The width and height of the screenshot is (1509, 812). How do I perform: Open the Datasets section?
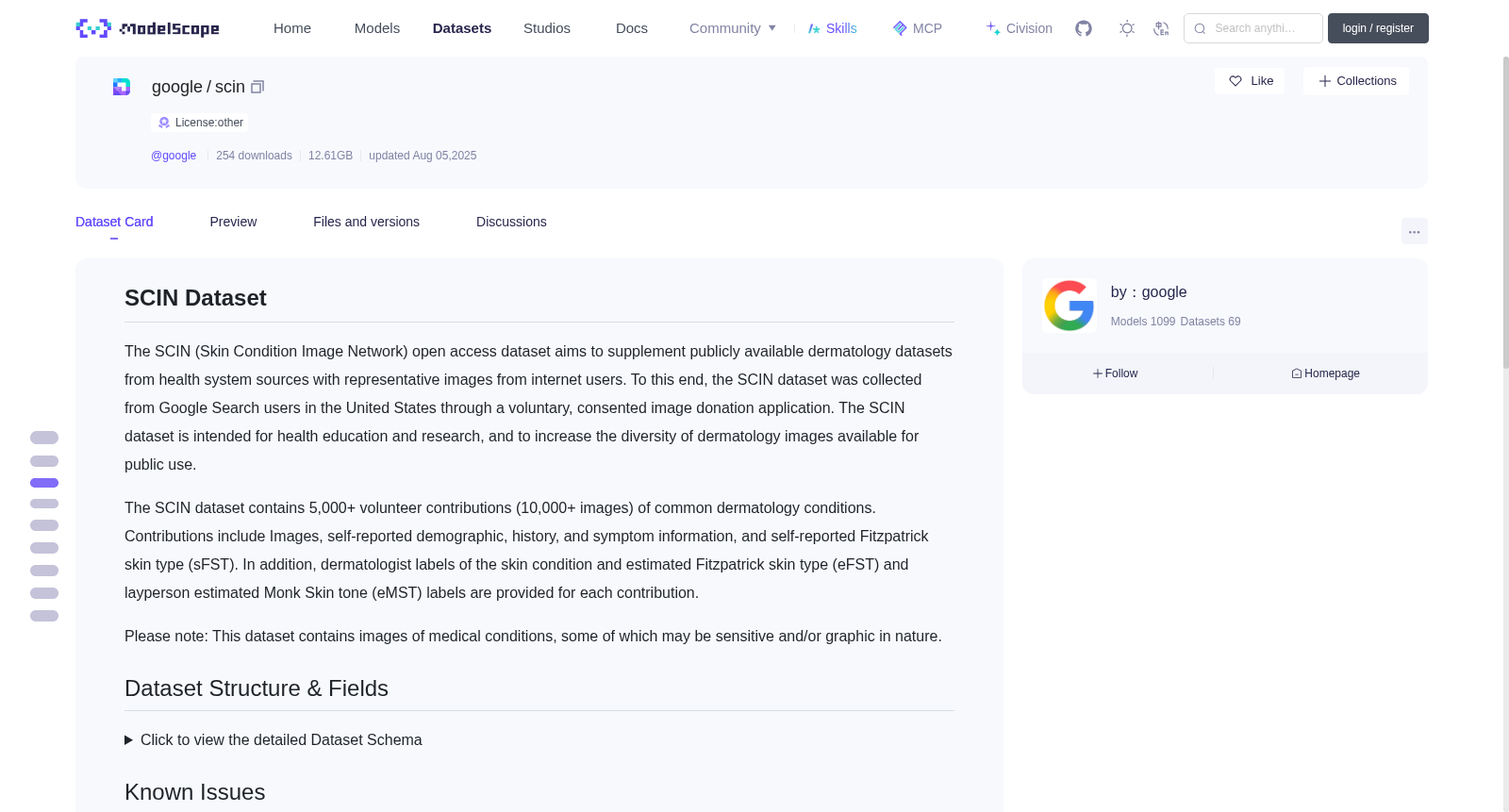[x=462, y=28]
